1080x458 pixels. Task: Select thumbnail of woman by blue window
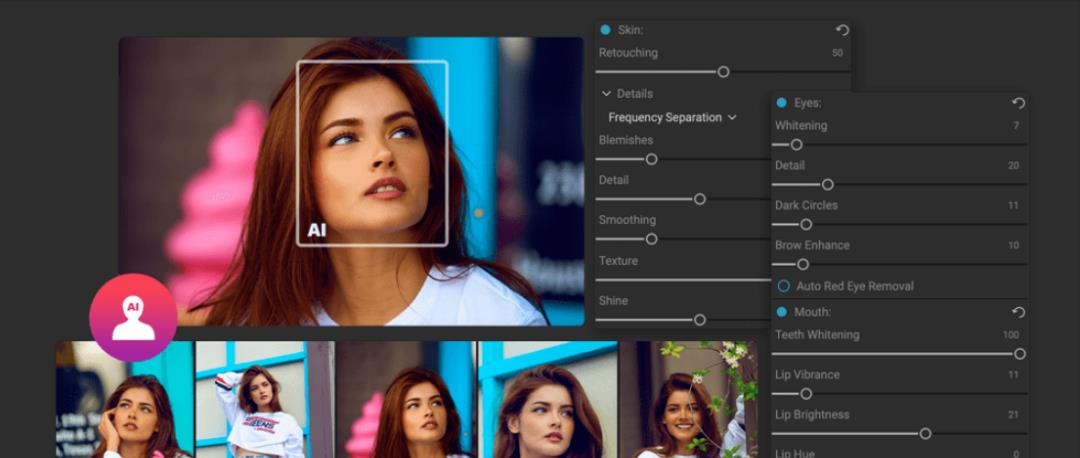[x=548, y=399]
